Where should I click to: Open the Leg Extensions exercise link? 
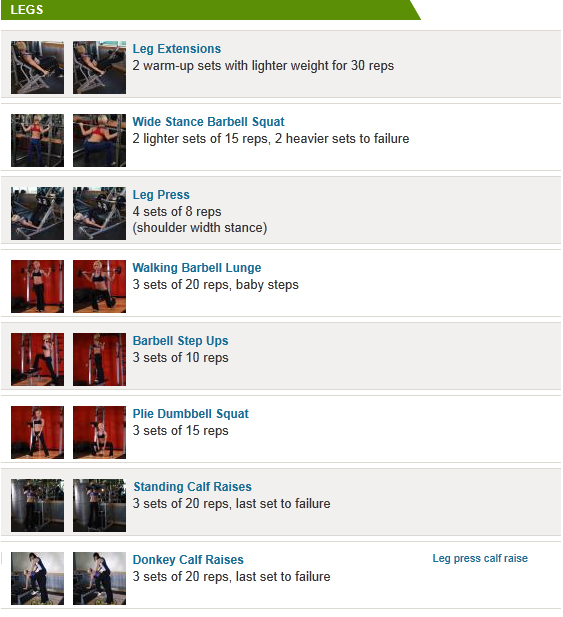coord(177,49)
